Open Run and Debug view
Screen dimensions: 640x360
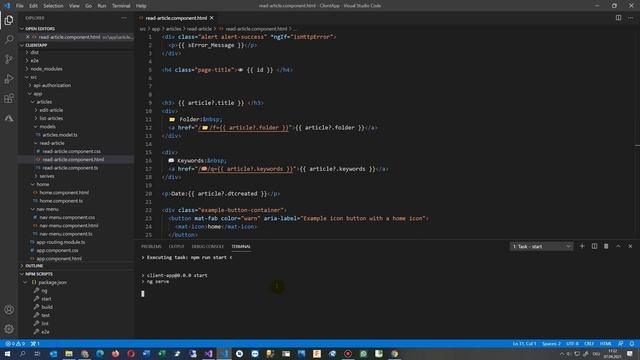point(9,79)
